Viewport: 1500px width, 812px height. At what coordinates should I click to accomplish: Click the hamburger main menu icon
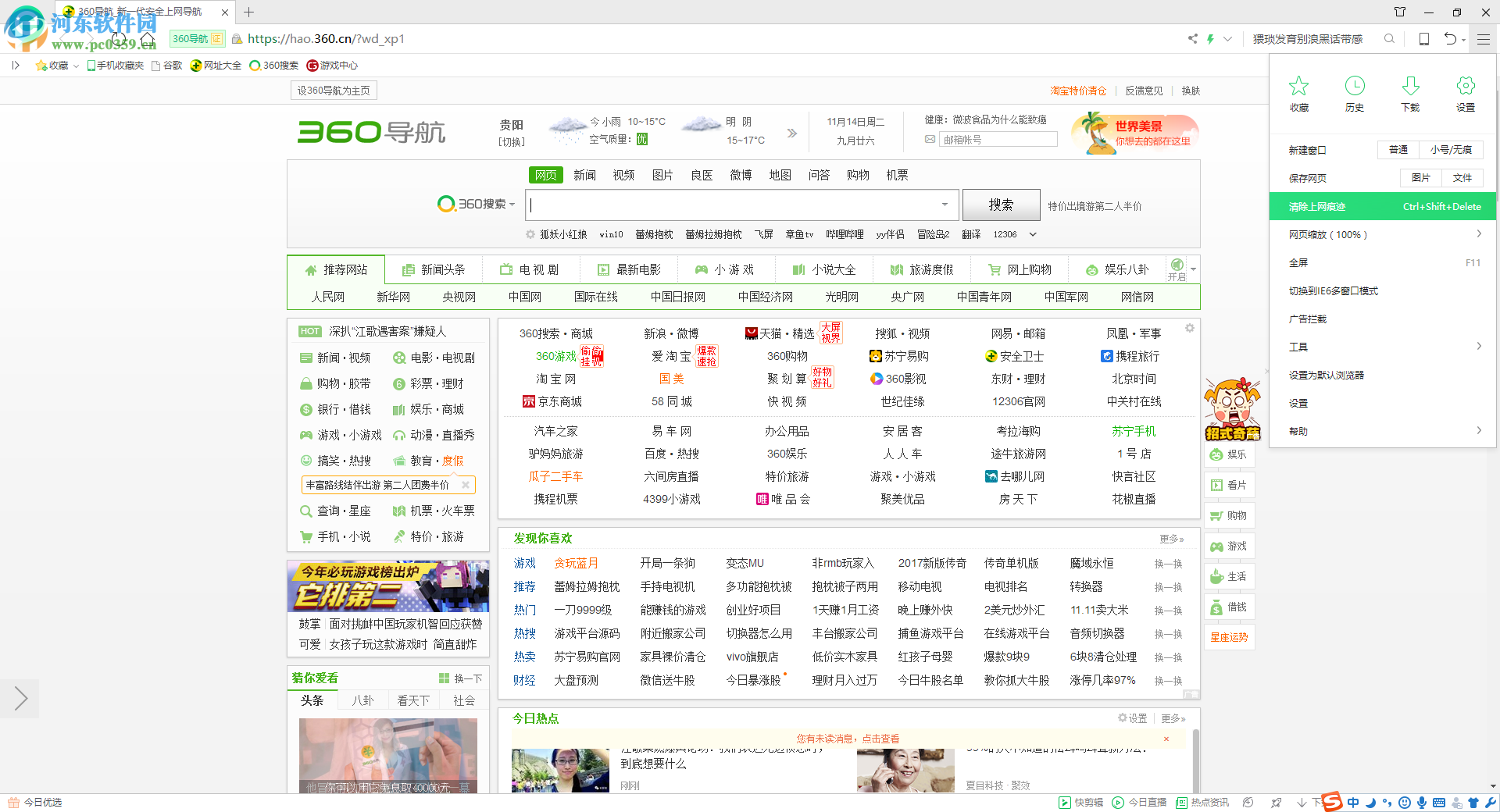pyautogui.click(x=1483, y=39)
